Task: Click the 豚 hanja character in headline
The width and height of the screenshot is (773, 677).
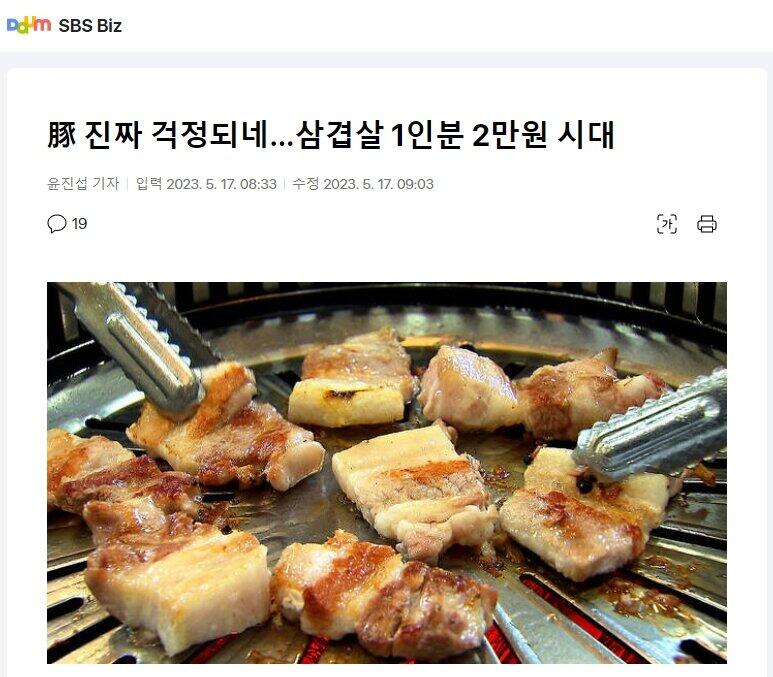Action: click(62, 135)
